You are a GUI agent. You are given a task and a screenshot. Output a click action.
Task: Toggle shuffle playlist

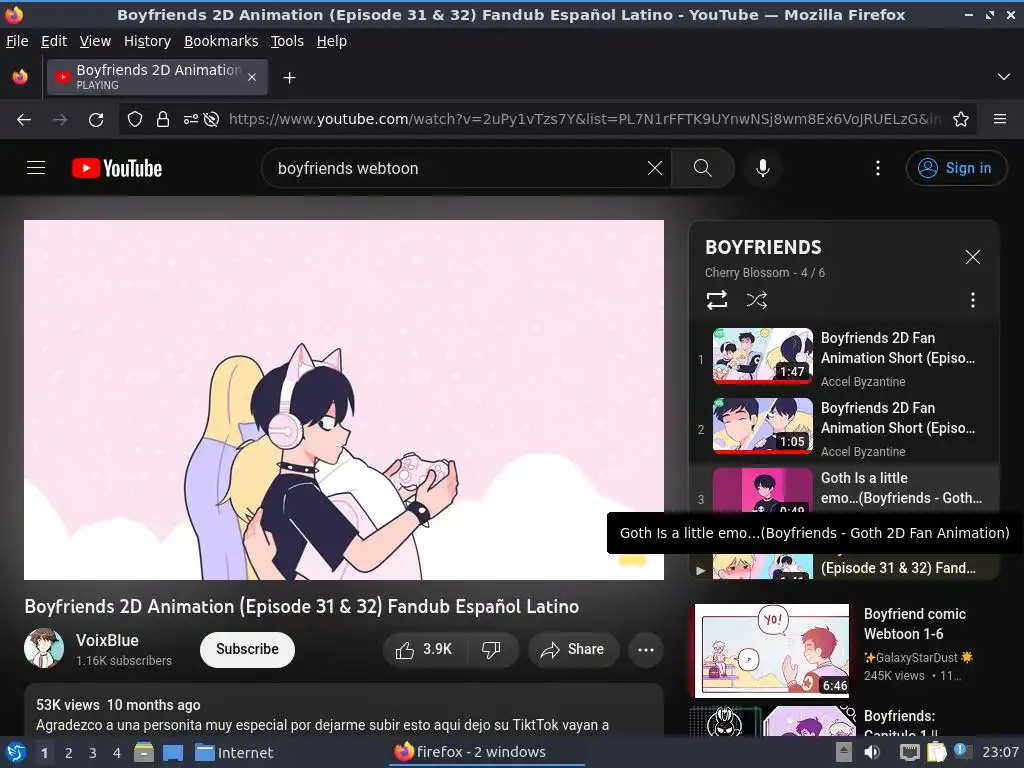[x=757, y=300]
